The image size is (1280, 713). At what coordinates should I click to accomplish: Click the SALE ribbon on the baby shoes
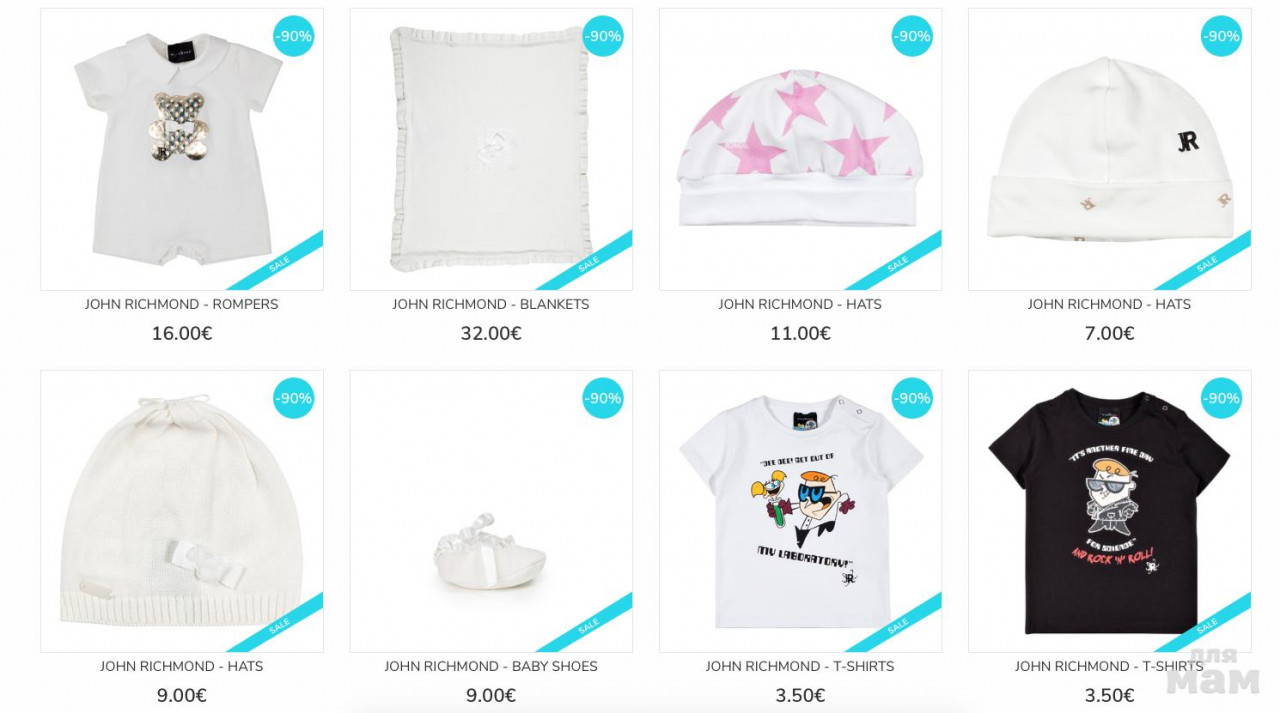coord(590,624)
